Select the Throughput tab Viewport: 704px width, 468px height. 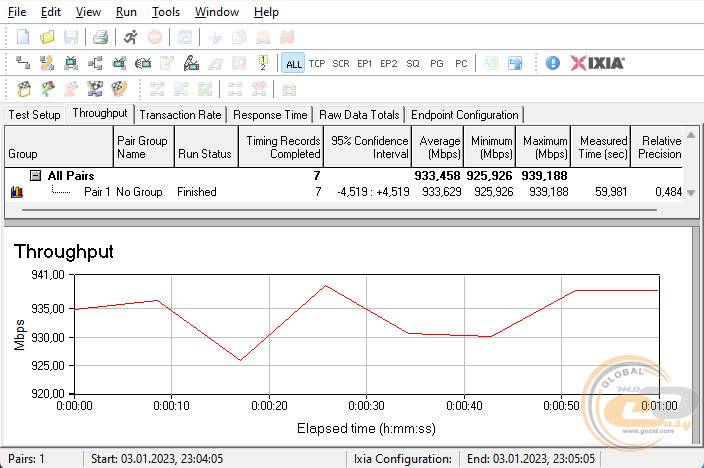coord(100,113)
